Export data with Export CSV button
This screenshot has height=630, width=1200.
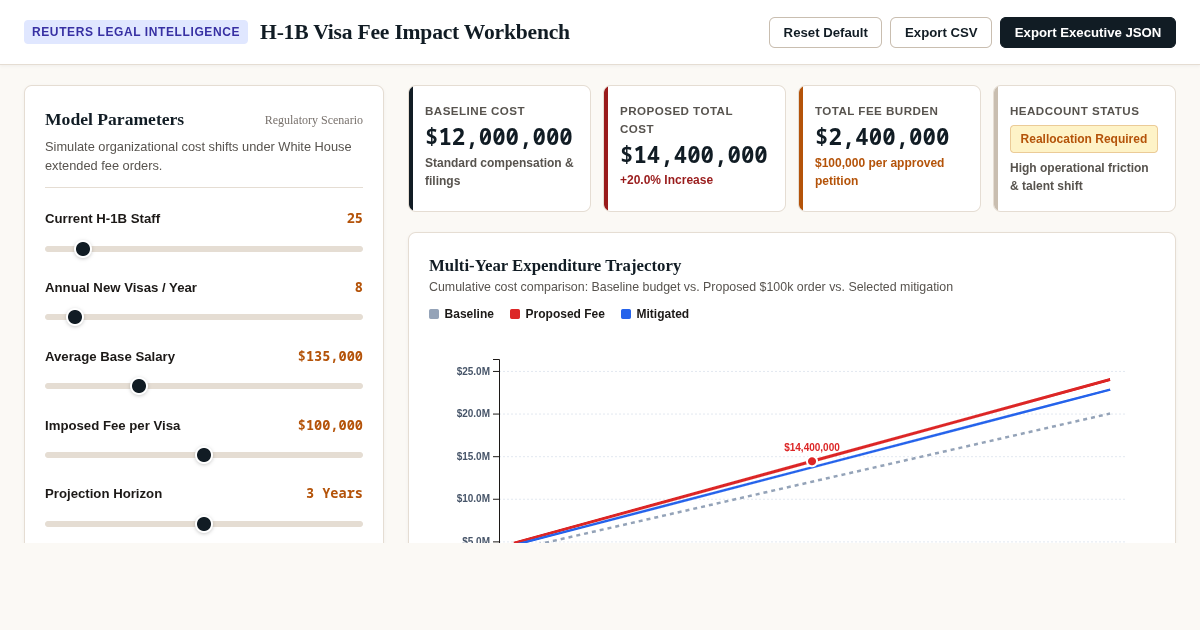(x=941, y=32)
